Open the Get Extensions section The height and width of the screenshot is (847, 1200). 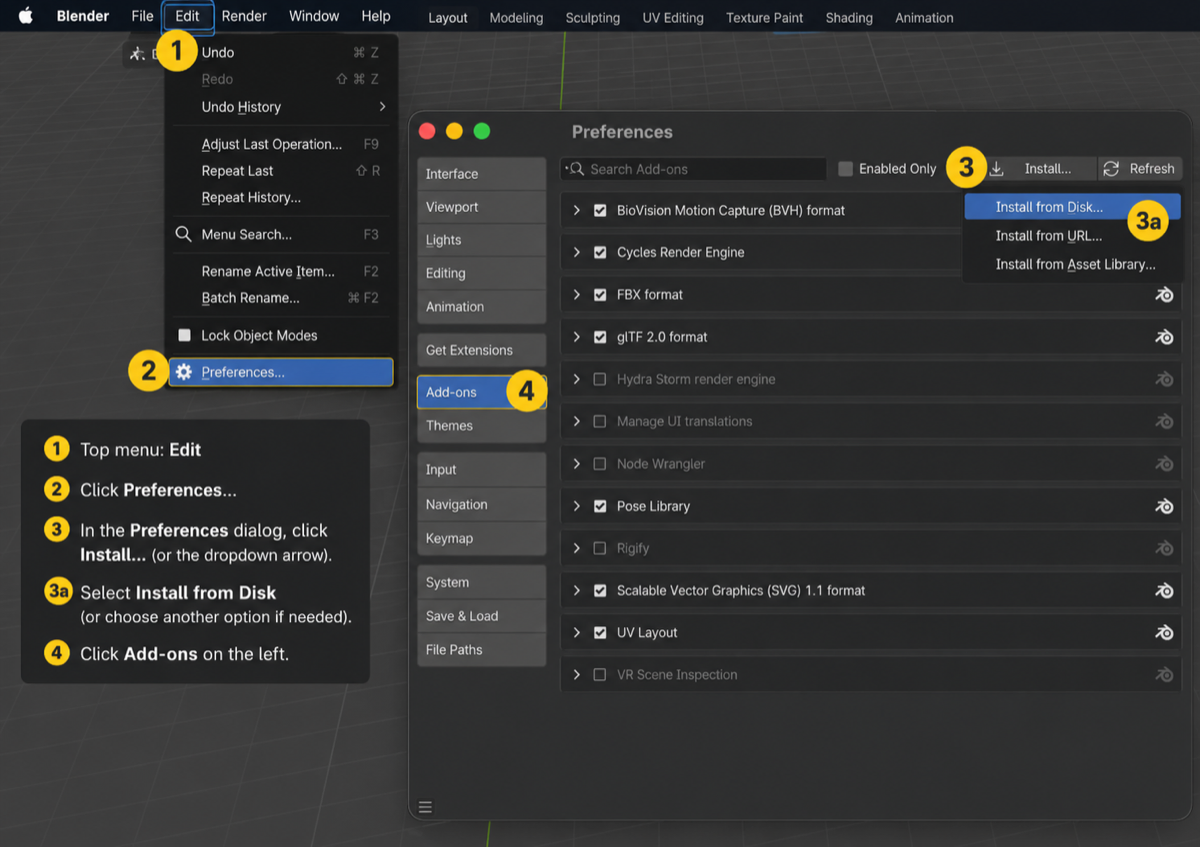point(481,350)
